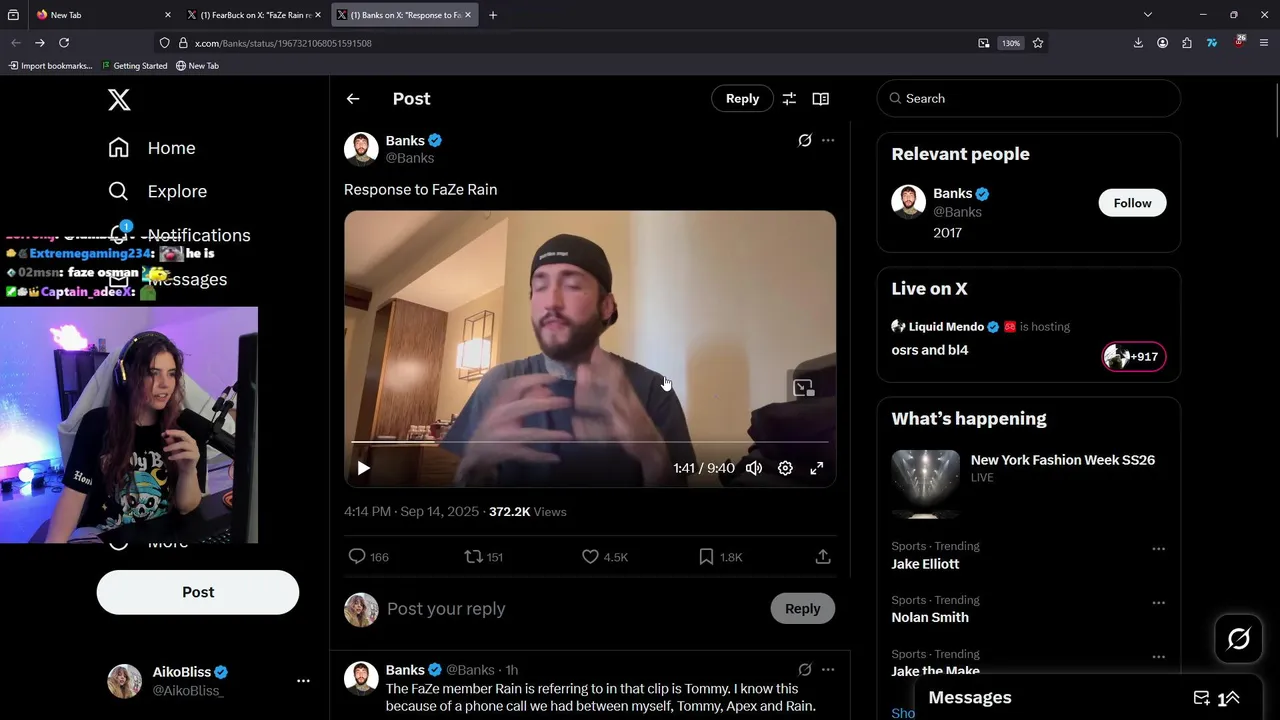Click the X logo in sidebar
Screen dimensions: 1280x720
point(119,100)
